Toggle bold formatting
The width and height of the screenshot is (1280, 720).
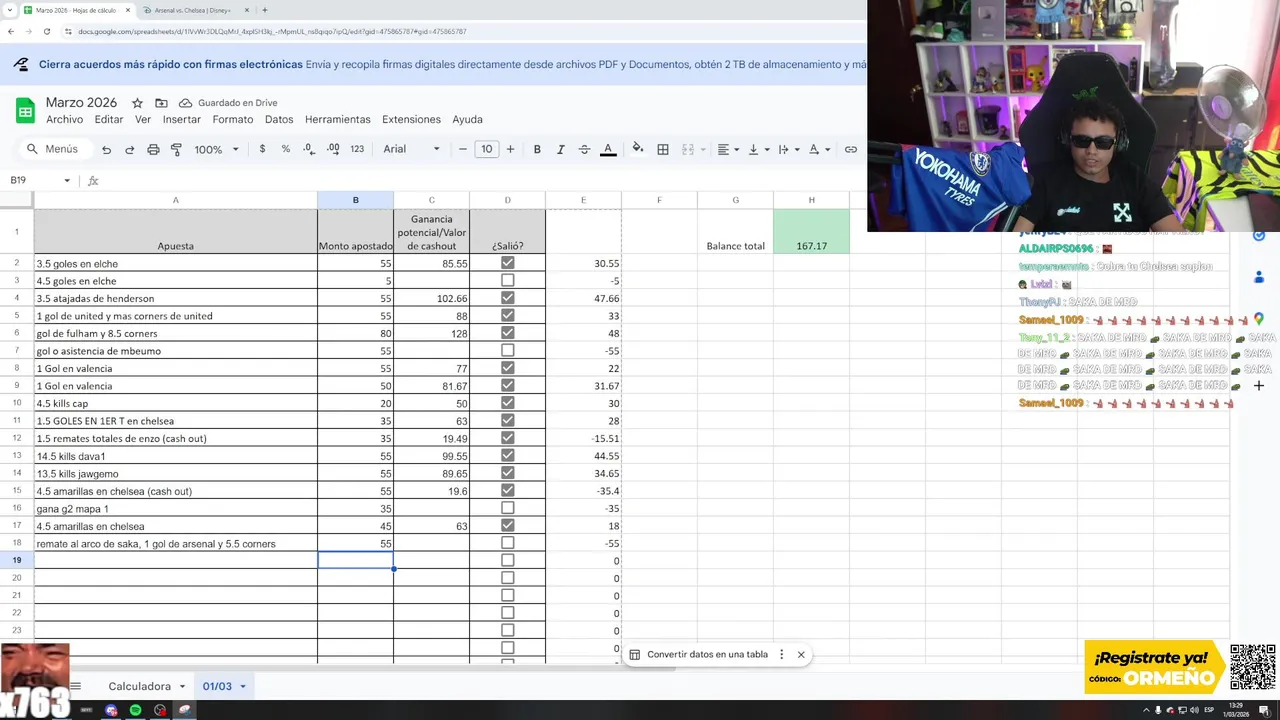coord(537,149)
